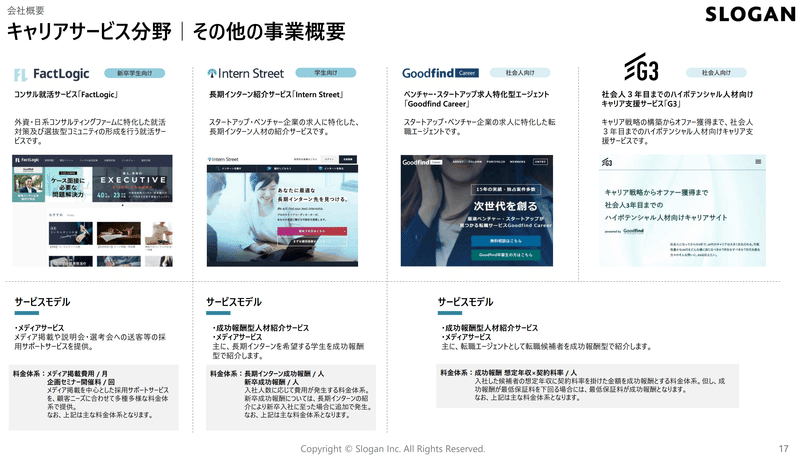Click EXECUTIVE banner in FactLogic screenshot
Image resolution: width=800 pixels, height=456 pixels.
coord(133,186)
